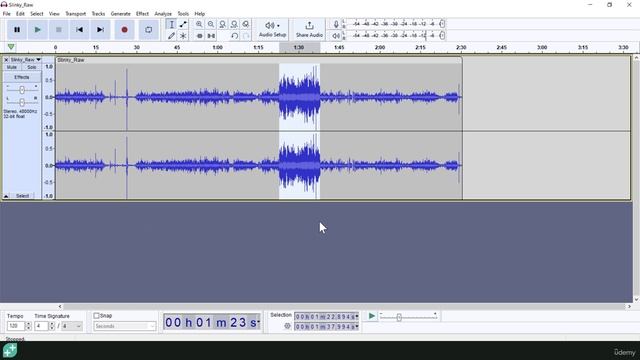Viewport: 640px width, 360px height.
Task: Click the Tempo value field
Action: [x=15, y=326]
